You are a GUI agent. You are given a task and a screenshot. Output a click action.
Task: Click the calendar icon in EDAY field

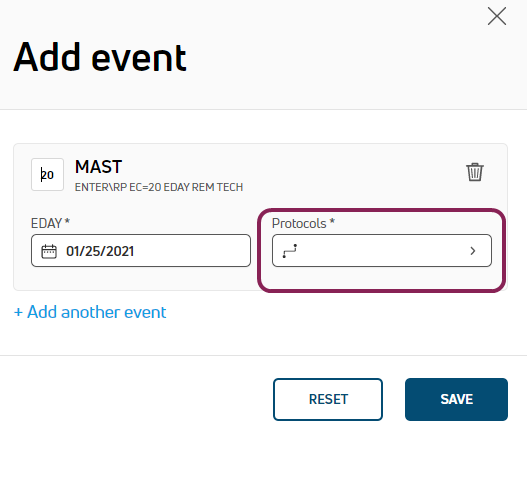[x=49, y=251]
